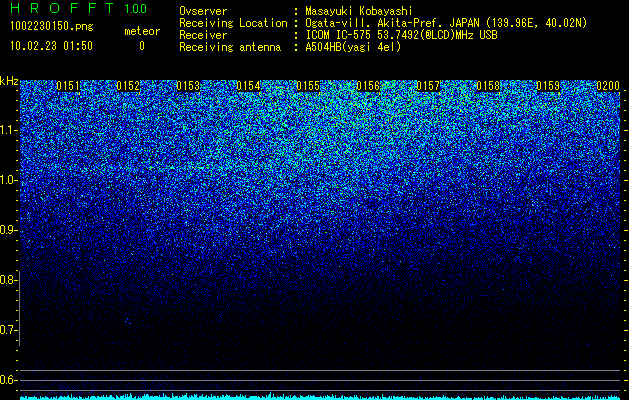Click the A504HB(yagi 4el) antenna text
The width and height of the screenshot is (629, 400).
point(353,47)
